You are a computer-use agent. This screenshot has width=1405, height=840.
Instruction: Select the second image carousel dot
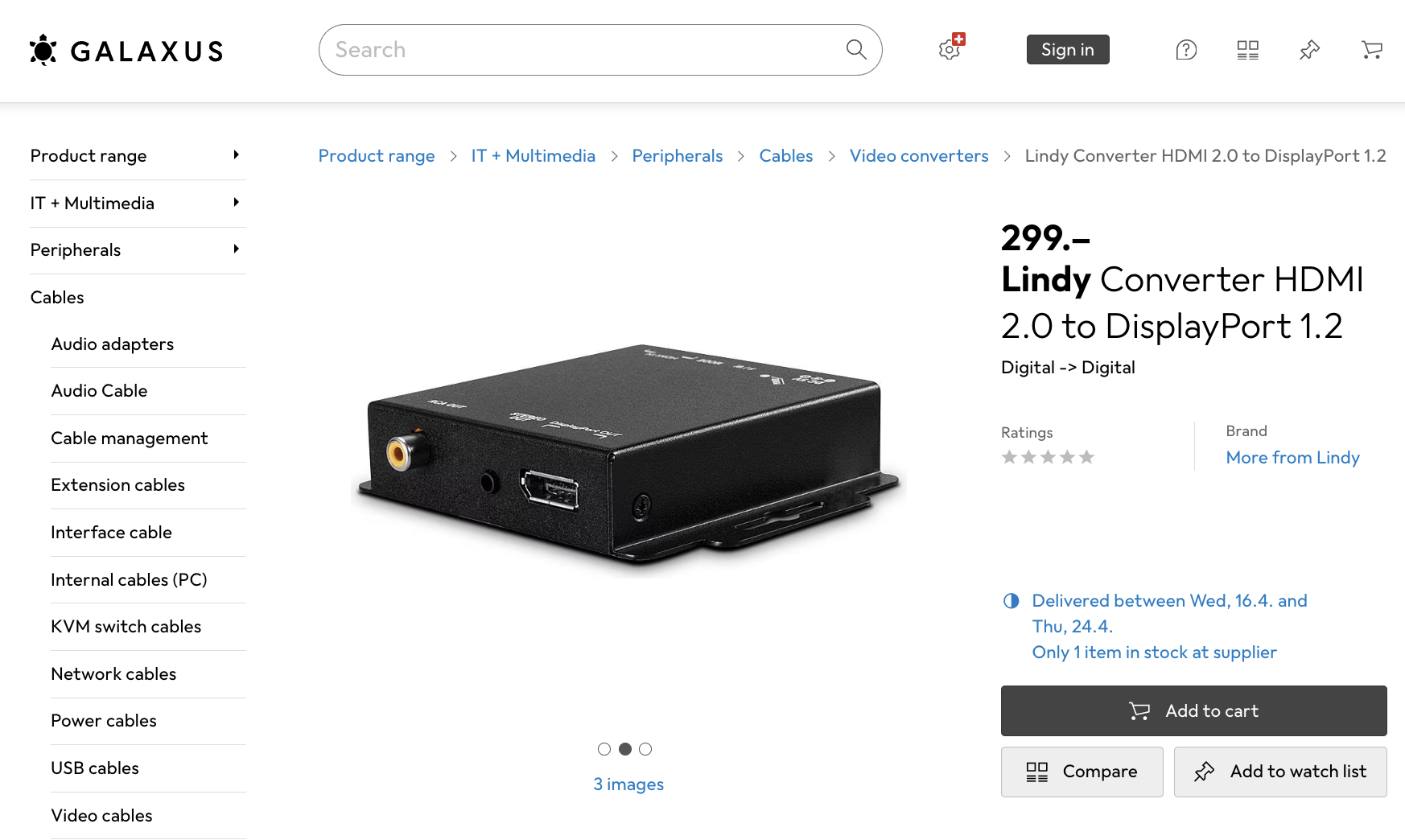[625, 749]
